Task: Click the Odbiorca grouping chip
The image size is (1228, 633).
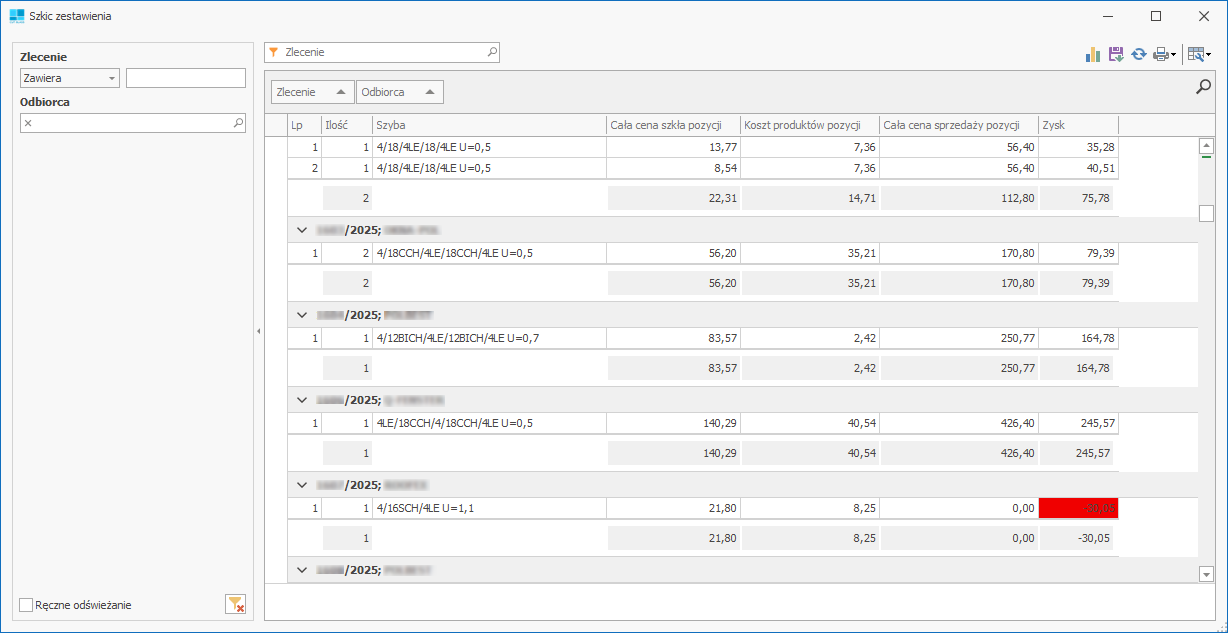Action: pyautogui.click(x=399, y=92)
